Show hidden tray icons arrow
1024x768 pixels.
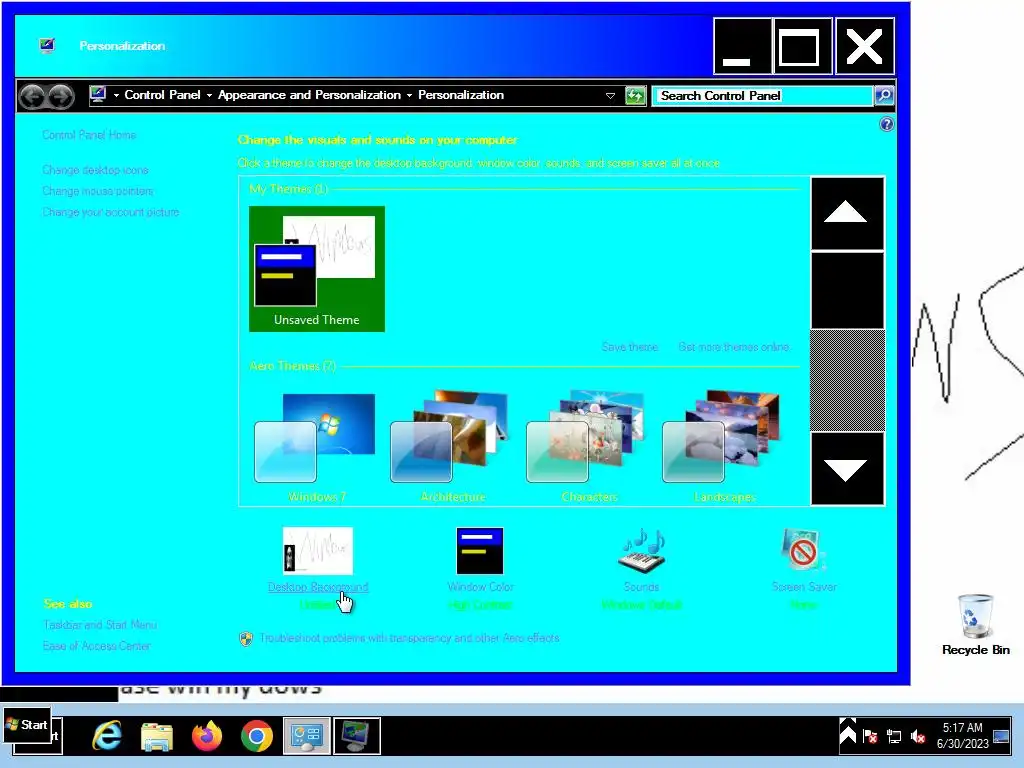click(x=848, y=731)
